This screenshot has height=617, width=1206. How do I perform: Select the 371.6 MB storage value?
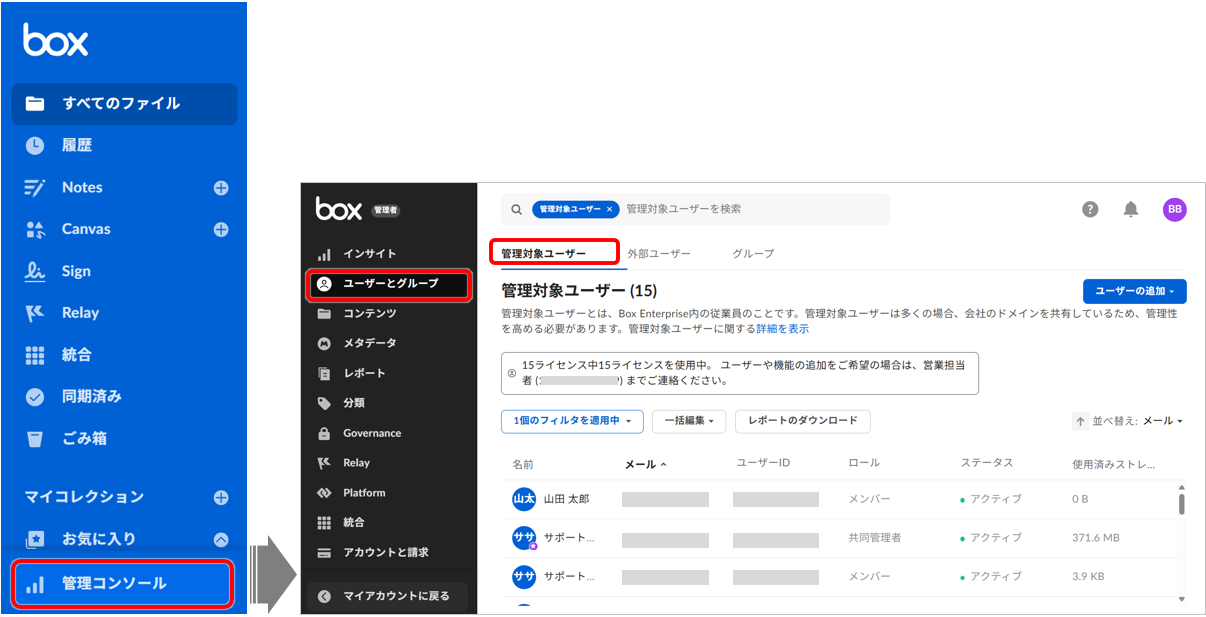1096,538
